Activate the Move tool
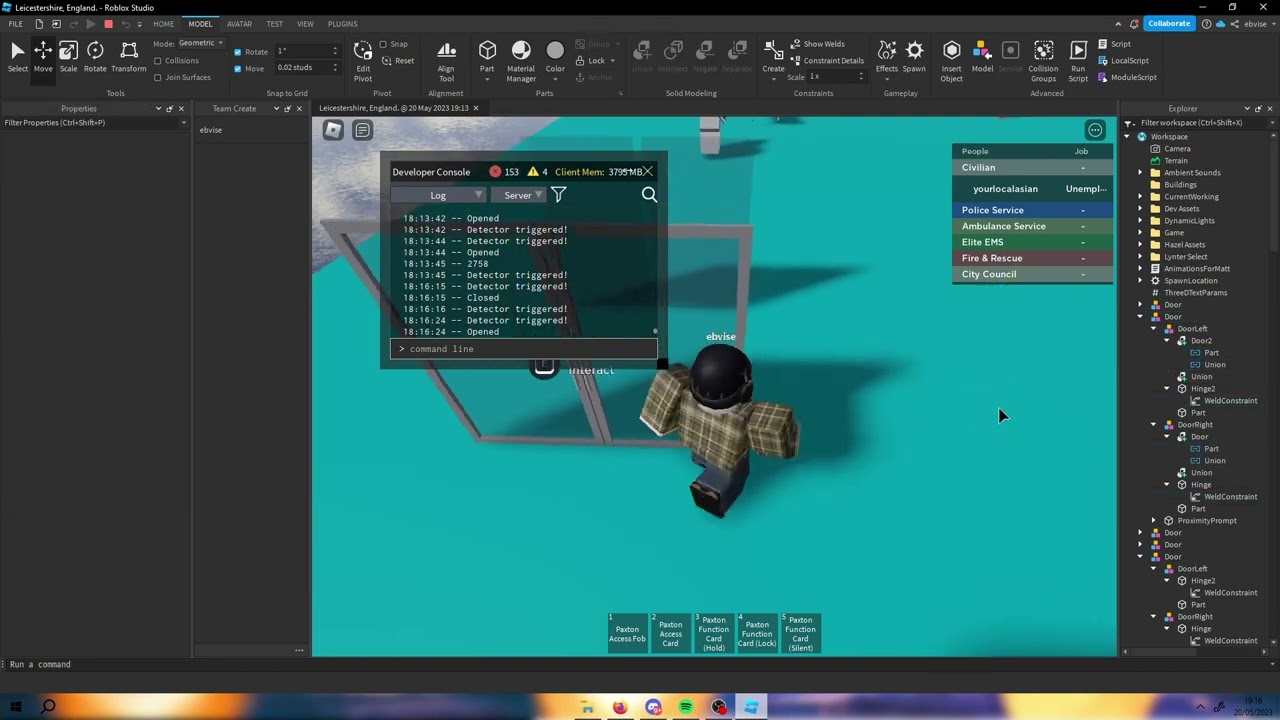Screen dimensions: 1280x720 coord(43,57)
